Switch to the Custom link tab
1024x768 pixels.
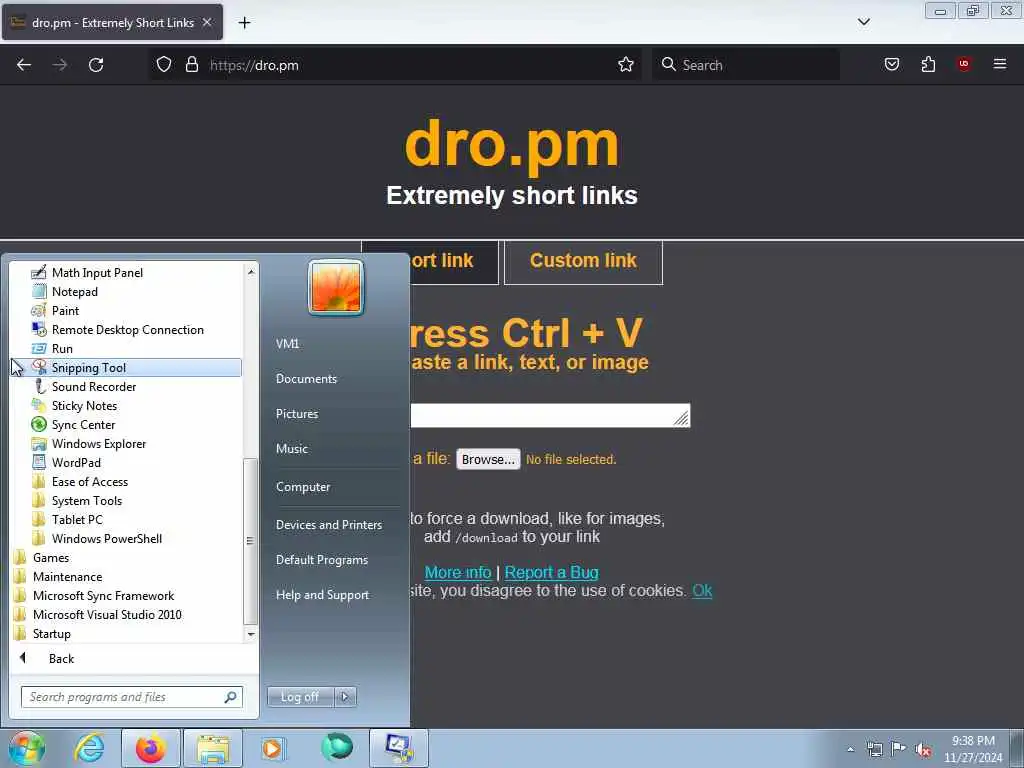coord(583,261)
